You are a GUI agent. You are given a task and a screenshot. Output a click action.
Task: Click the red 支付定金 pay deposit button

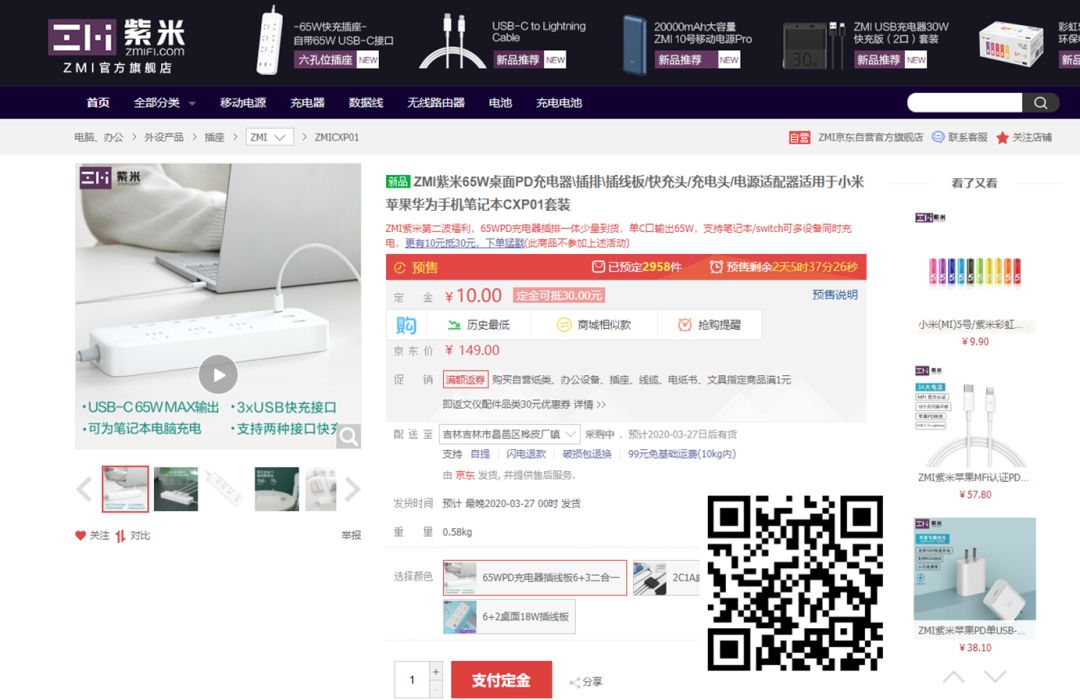point(501,679)
